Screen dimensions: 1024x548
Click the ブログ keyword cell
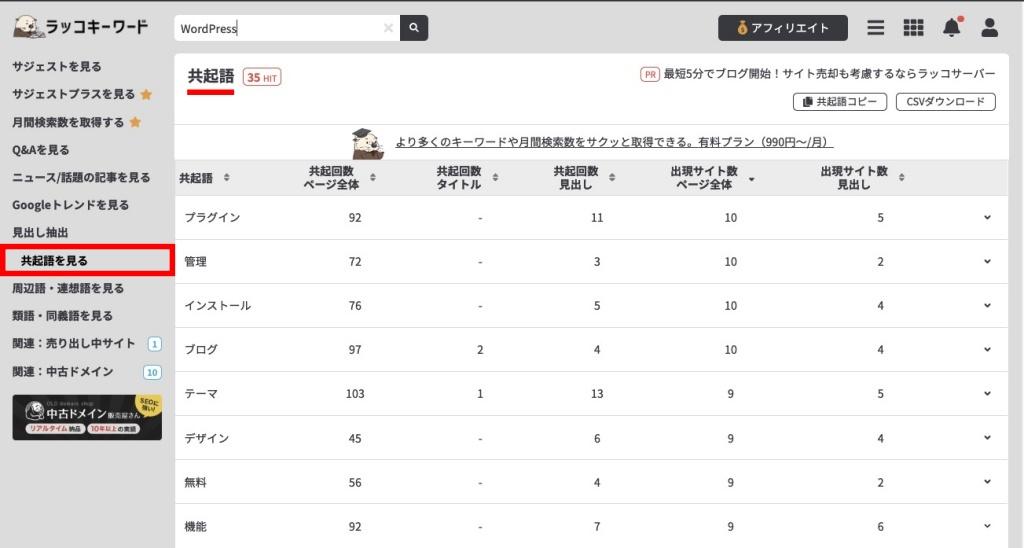coord(201,349)
